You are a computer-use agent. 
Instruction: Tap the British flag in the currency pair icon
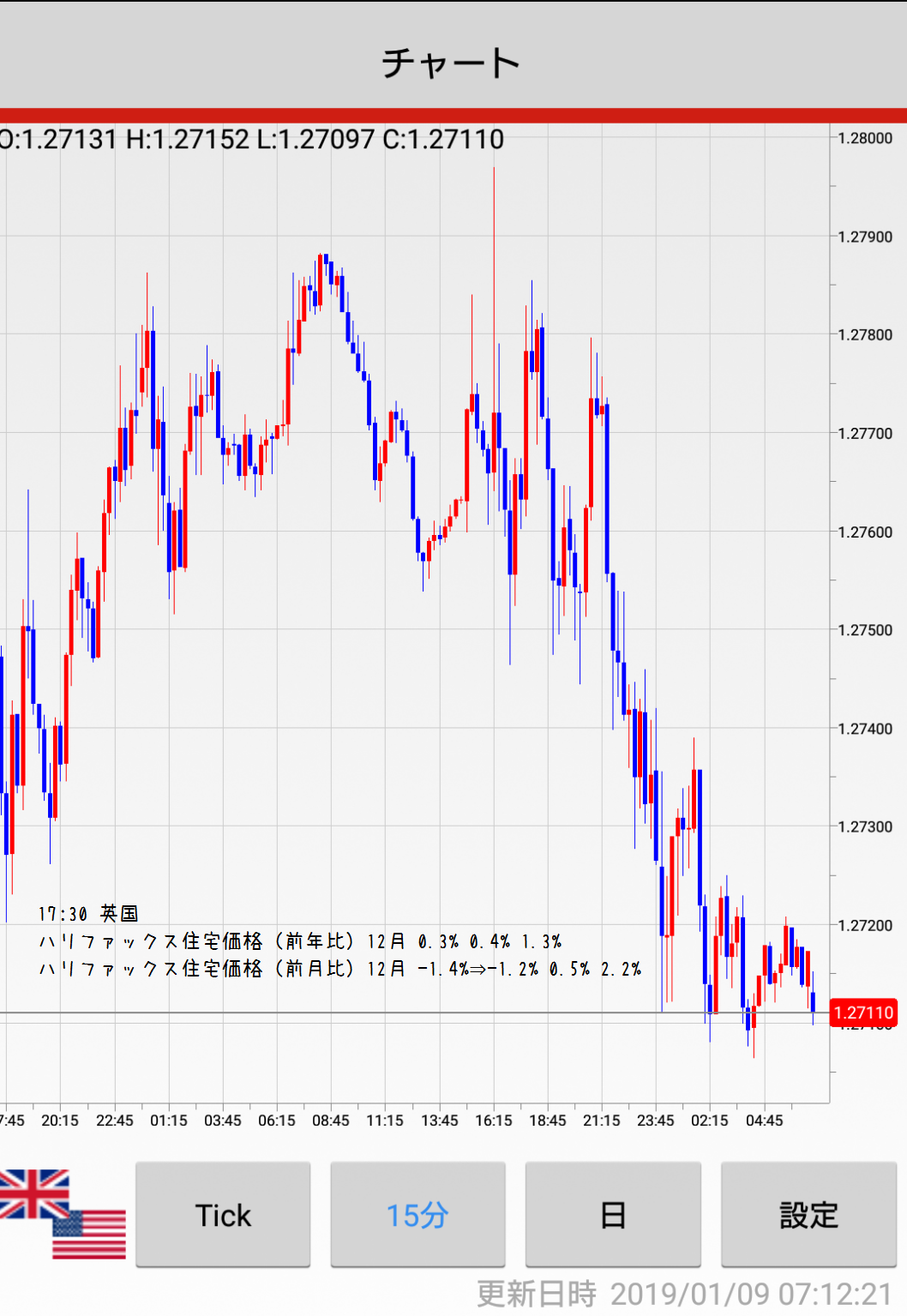point(33,1193)
